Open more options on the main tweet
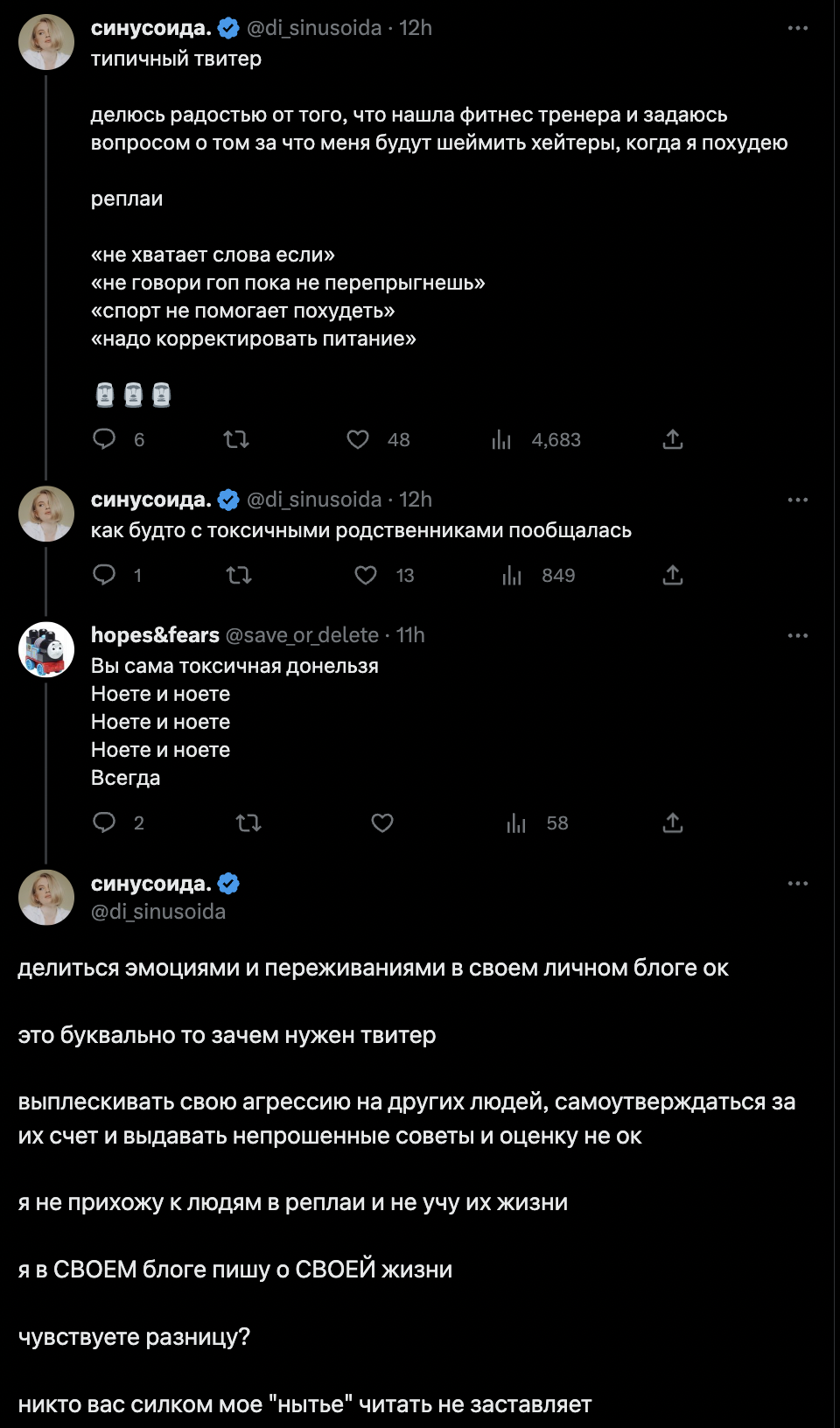 797,884
